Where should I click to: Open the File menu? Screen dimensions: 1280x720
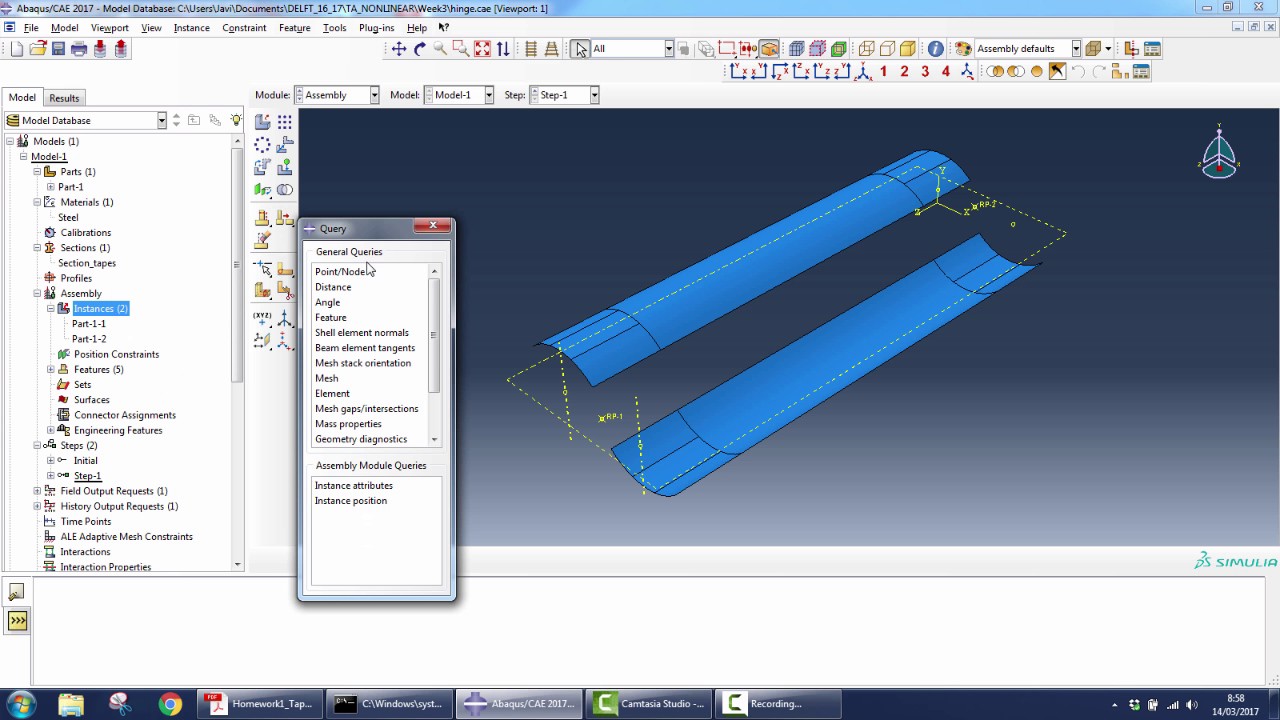pyautogui.click(x=31, y=28)
